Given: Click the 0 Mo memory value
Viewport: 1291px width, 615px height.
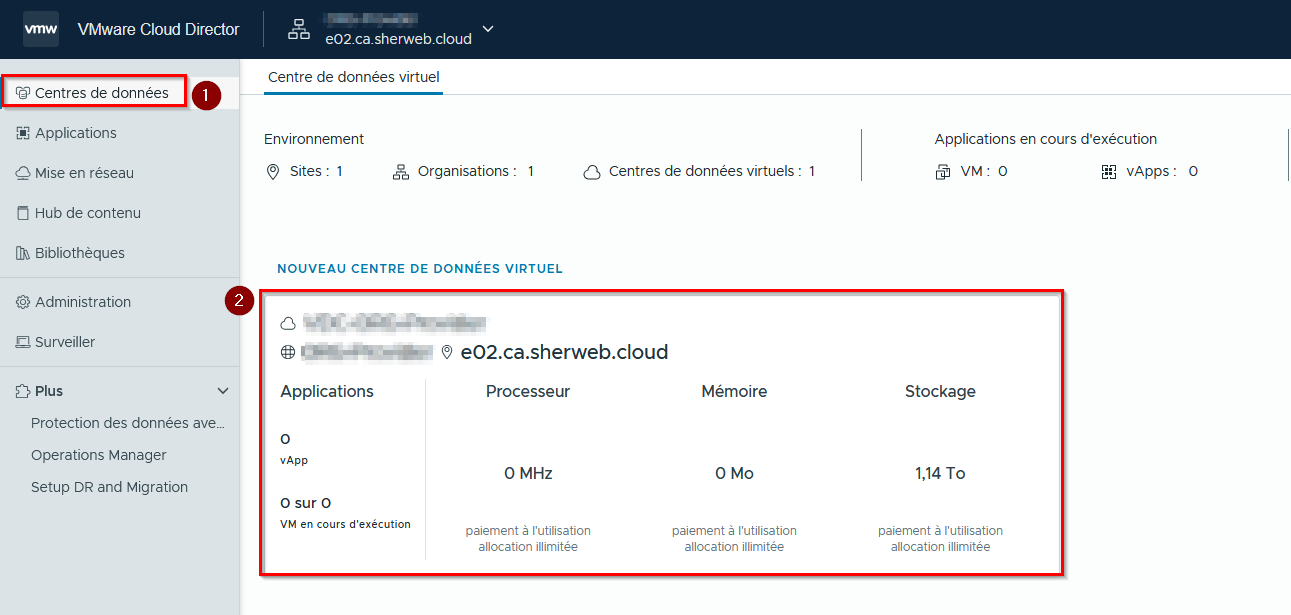Looking at the screenshot, I should point(734,473).
